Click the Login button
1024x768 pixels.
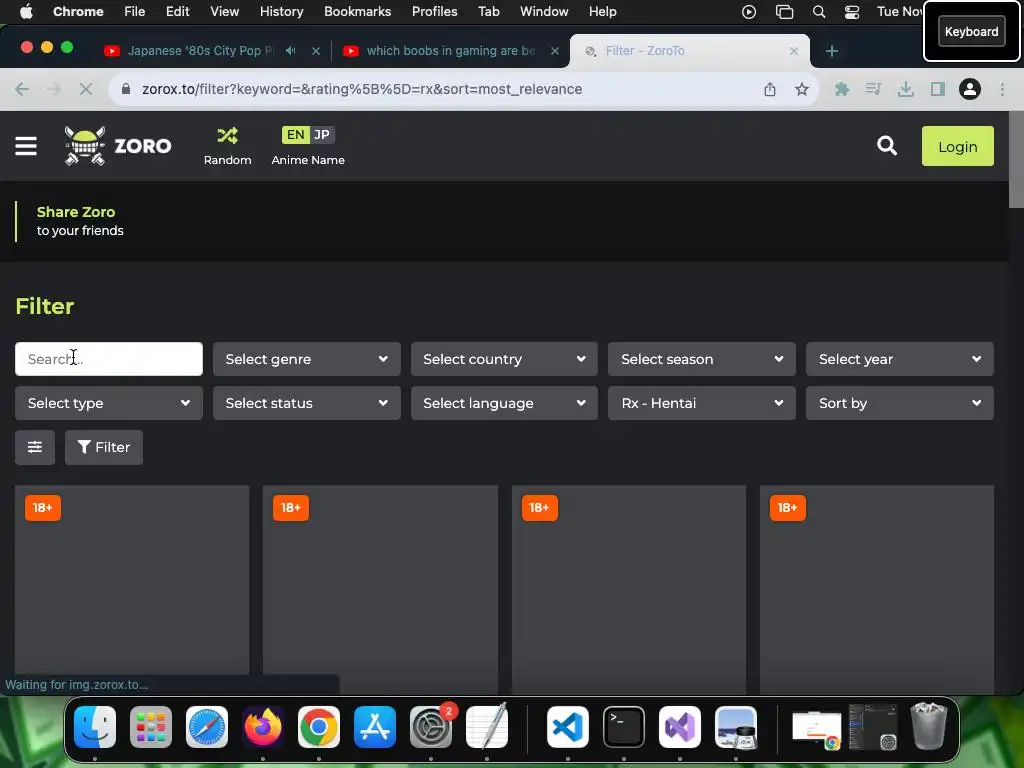tap(957, 146)
